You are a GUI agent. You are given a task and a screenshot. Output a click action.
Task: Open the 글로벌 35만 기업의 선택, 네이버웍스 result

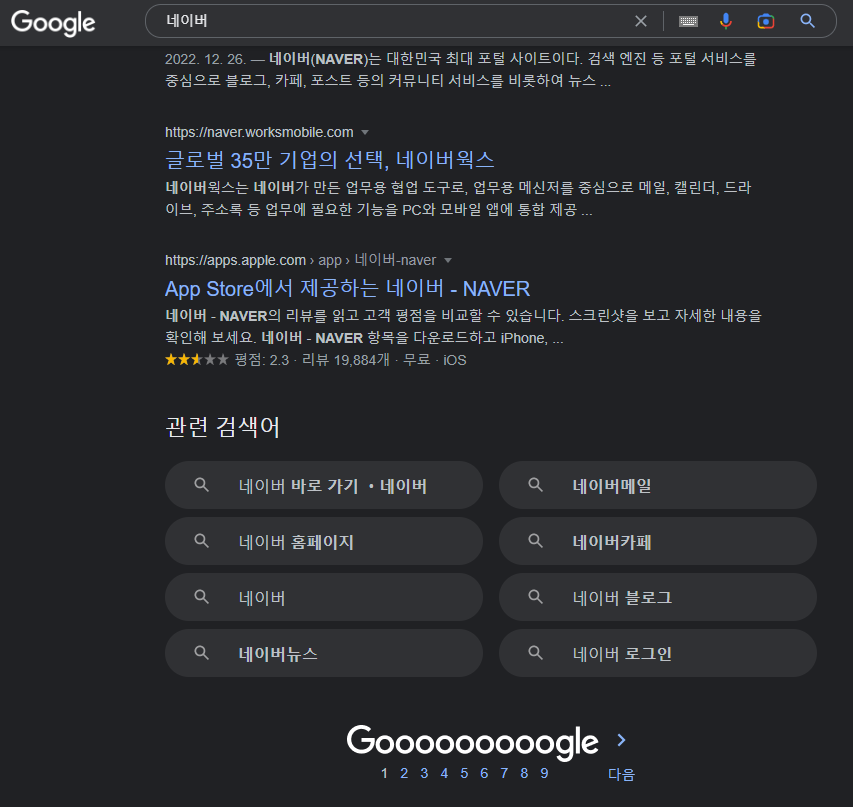[x=330, y=160]
